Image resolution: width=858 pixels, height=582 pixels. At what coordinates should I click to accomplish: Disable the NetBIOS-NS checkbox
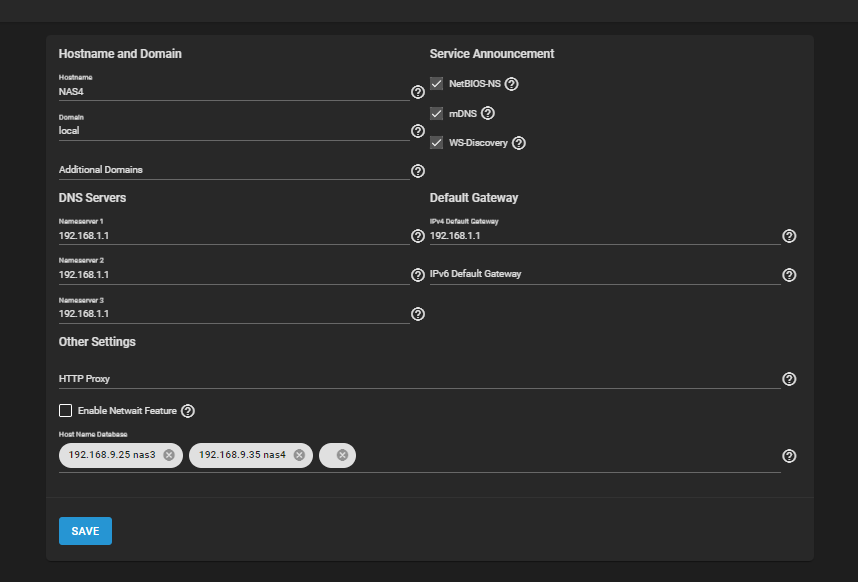coord(437,84)
